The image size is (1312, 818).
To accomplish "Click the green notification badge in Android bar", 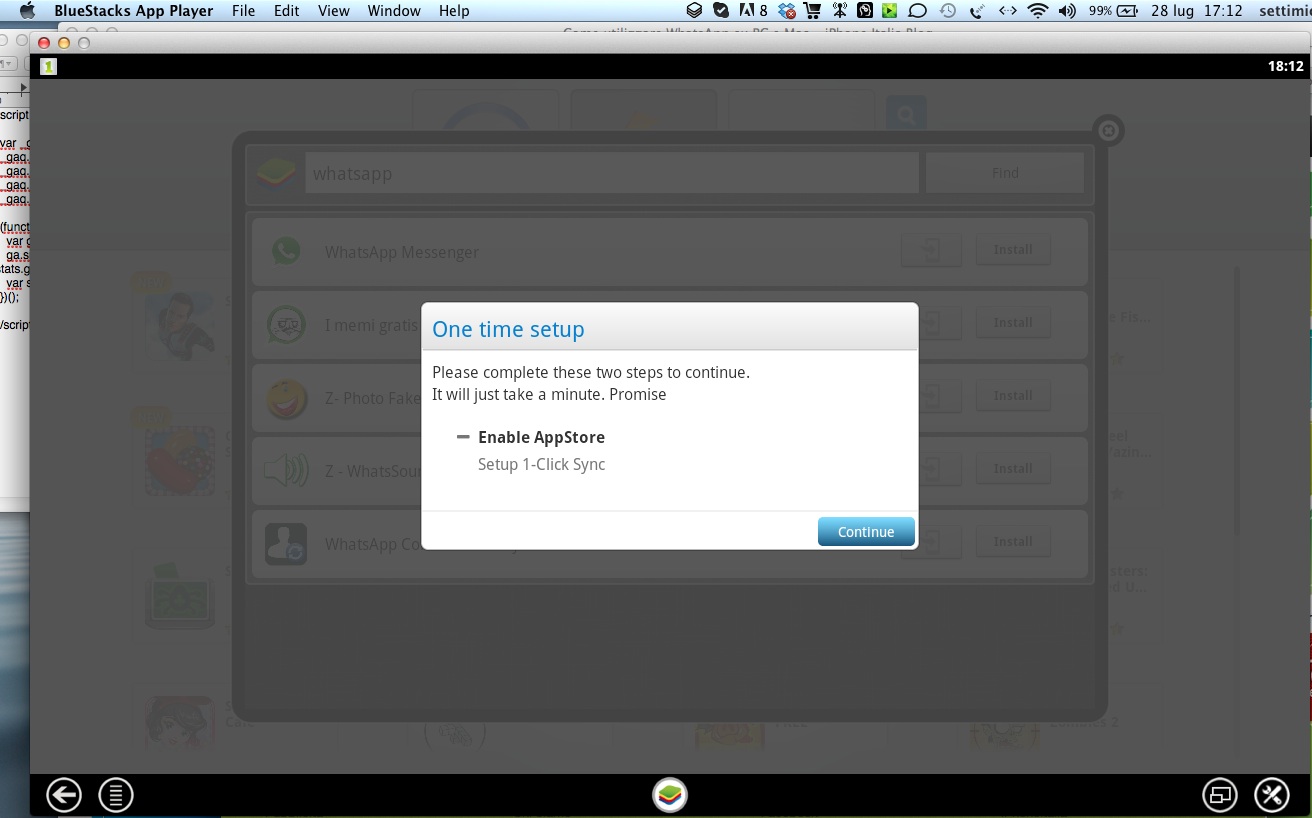I will [48, 67].
